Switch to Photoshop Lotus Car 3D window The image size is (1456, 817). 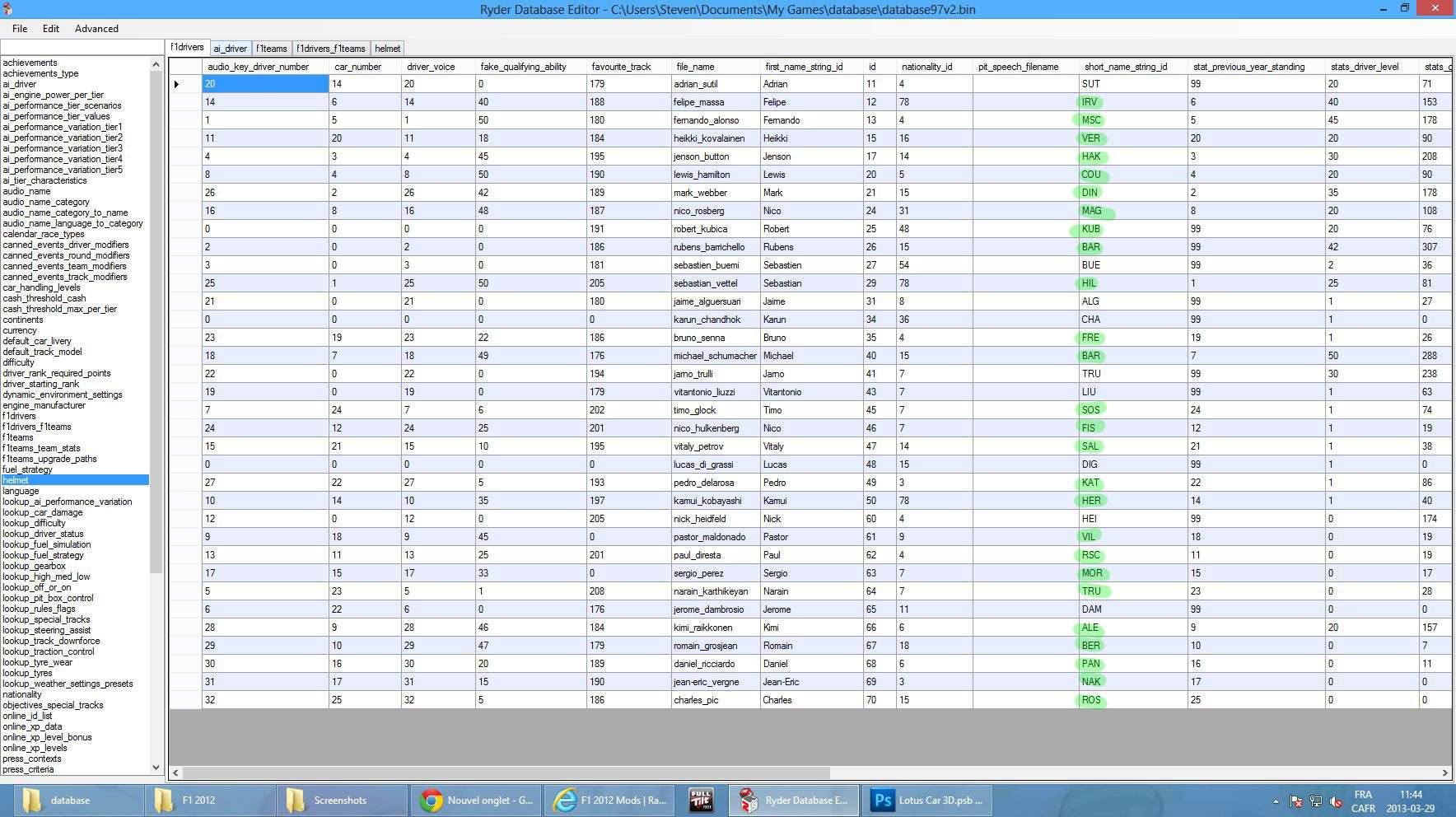pyautogui.click(x=926, y=800)
